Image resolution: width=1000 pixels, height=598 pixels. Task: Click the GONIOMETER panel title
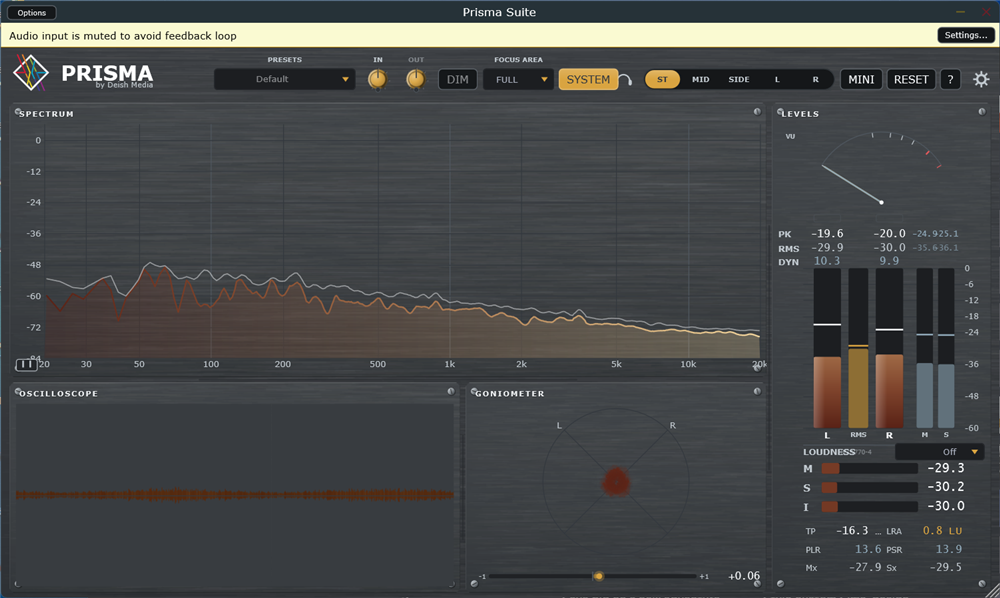[510, 393]
